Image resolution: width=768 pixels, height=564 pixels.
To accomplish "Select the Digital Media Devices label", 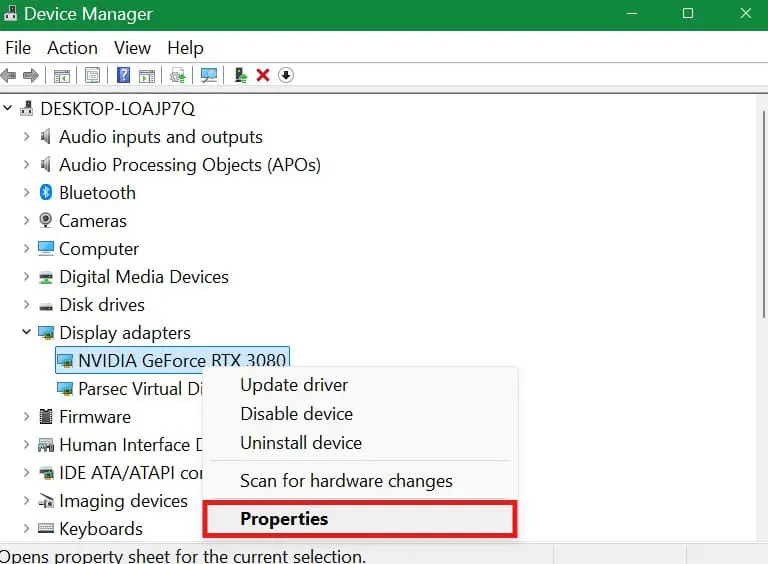I will click(x=144, y=277).
